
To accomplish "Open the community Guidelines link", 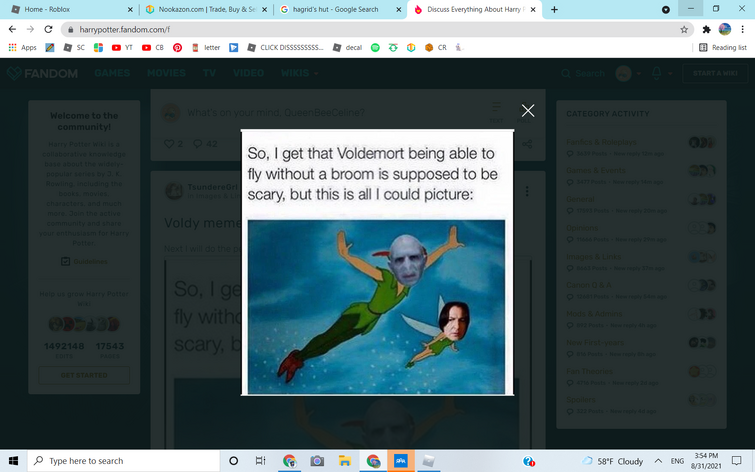I will click(85, 262).
